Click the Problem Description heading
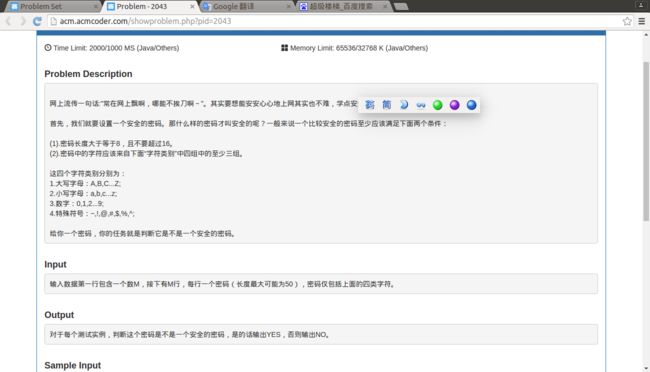The width and height of the screenshot is (650, 372). (88, 74)
